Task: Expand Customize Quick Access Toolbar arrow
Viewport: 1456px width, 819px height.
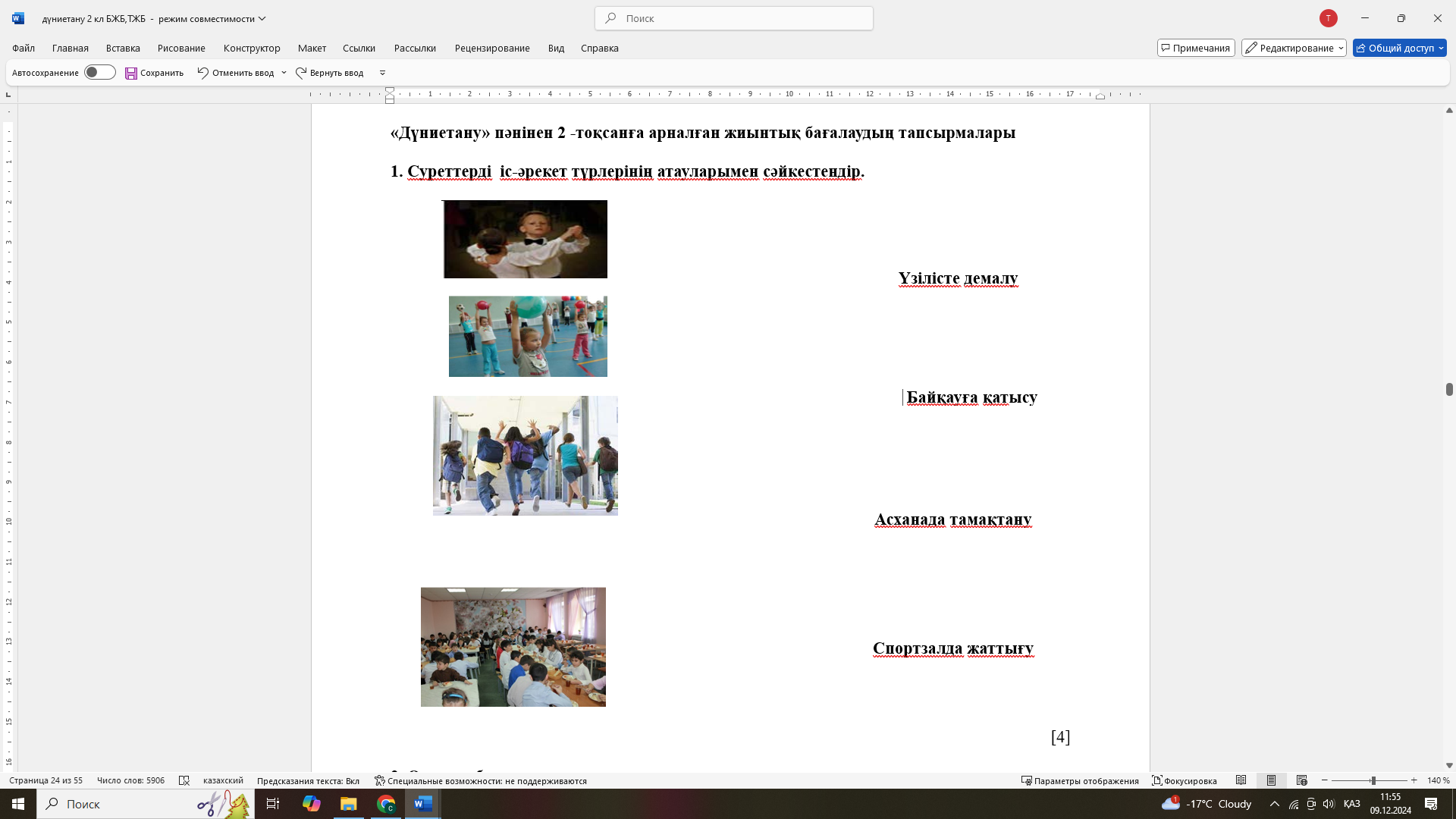Action: pos(382,73)
